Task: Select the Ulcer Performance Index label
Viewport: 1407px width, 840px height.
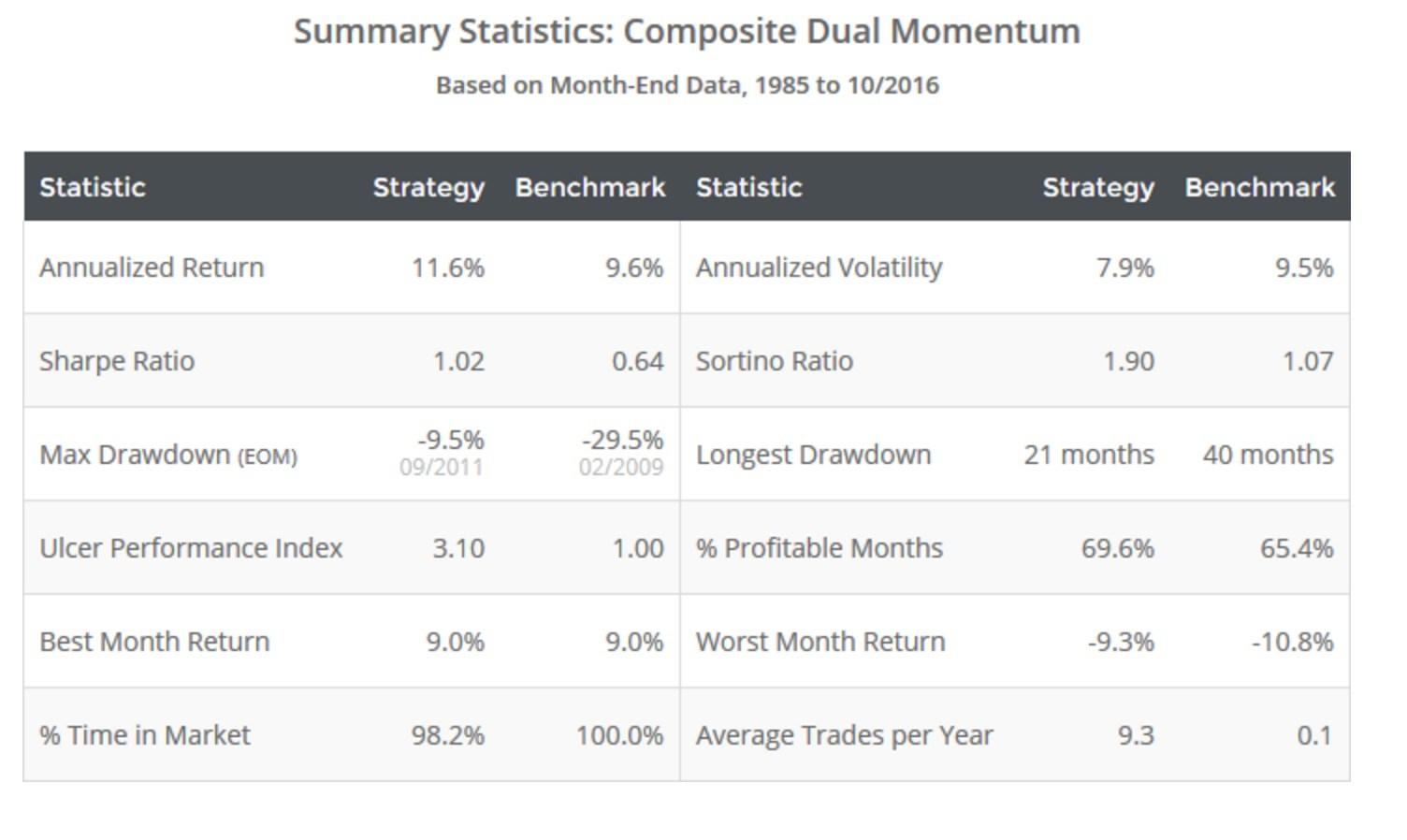Action: (191, 548)
